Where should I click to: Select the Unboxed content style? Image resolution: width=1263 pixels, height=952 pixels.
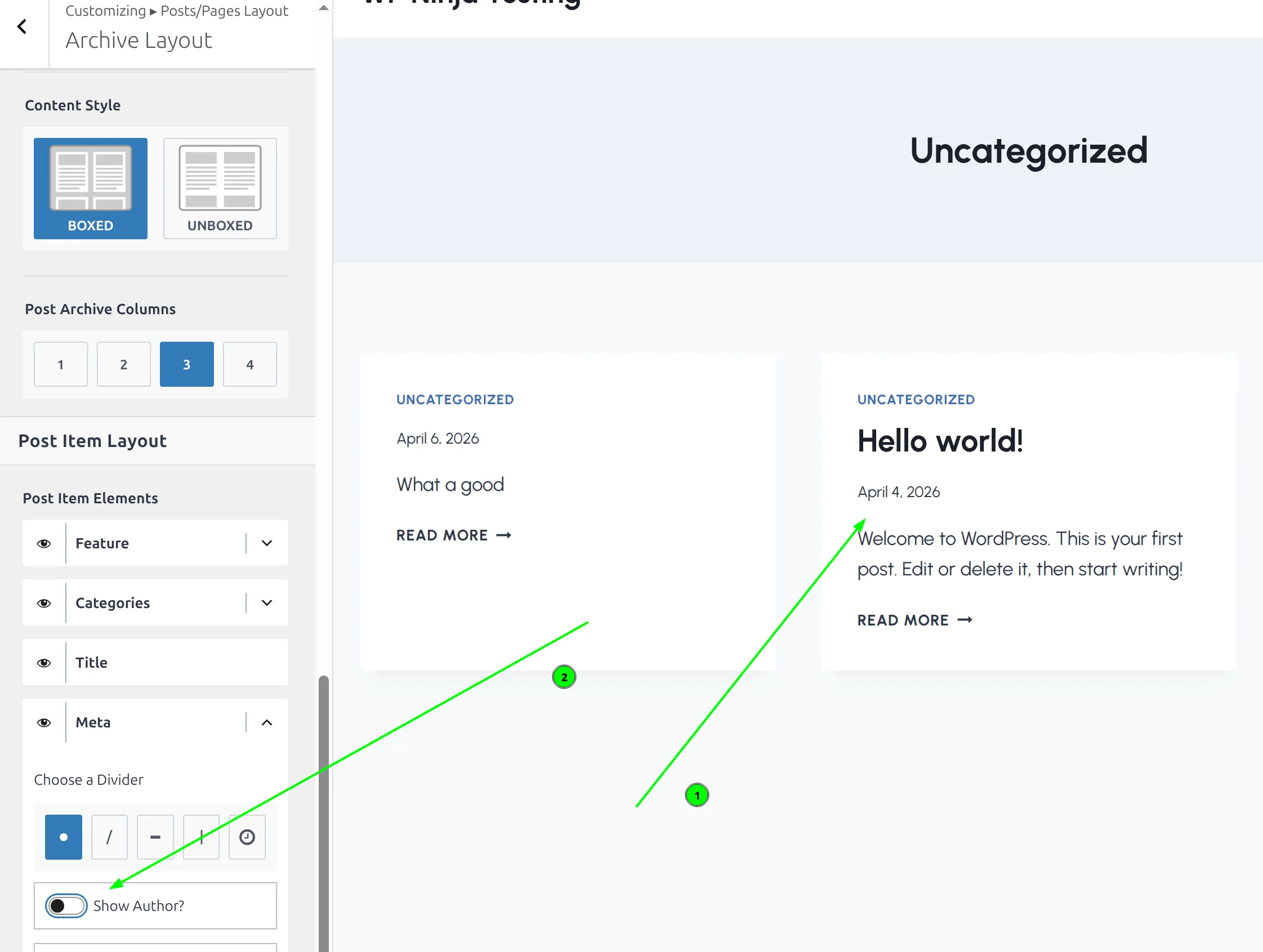click(x=220, y=189)
